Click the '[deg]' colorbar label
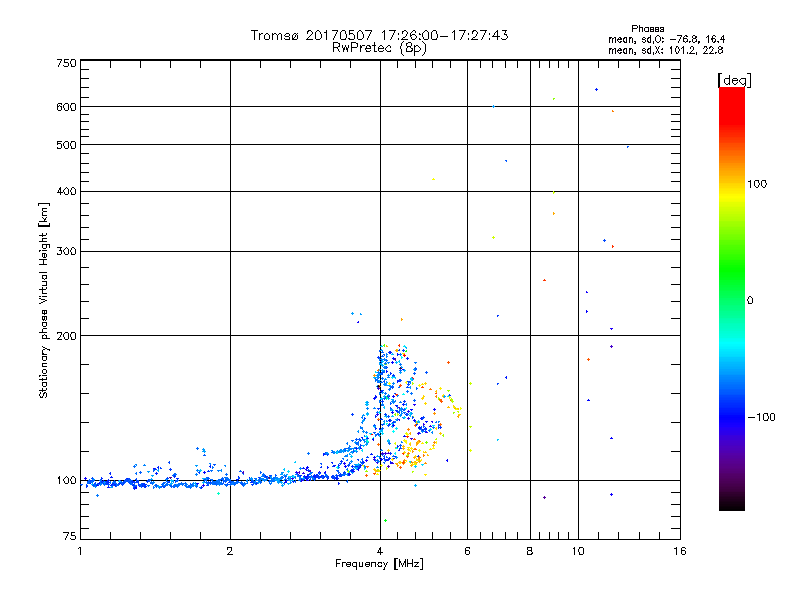800x600 pixels. (734, 80)
